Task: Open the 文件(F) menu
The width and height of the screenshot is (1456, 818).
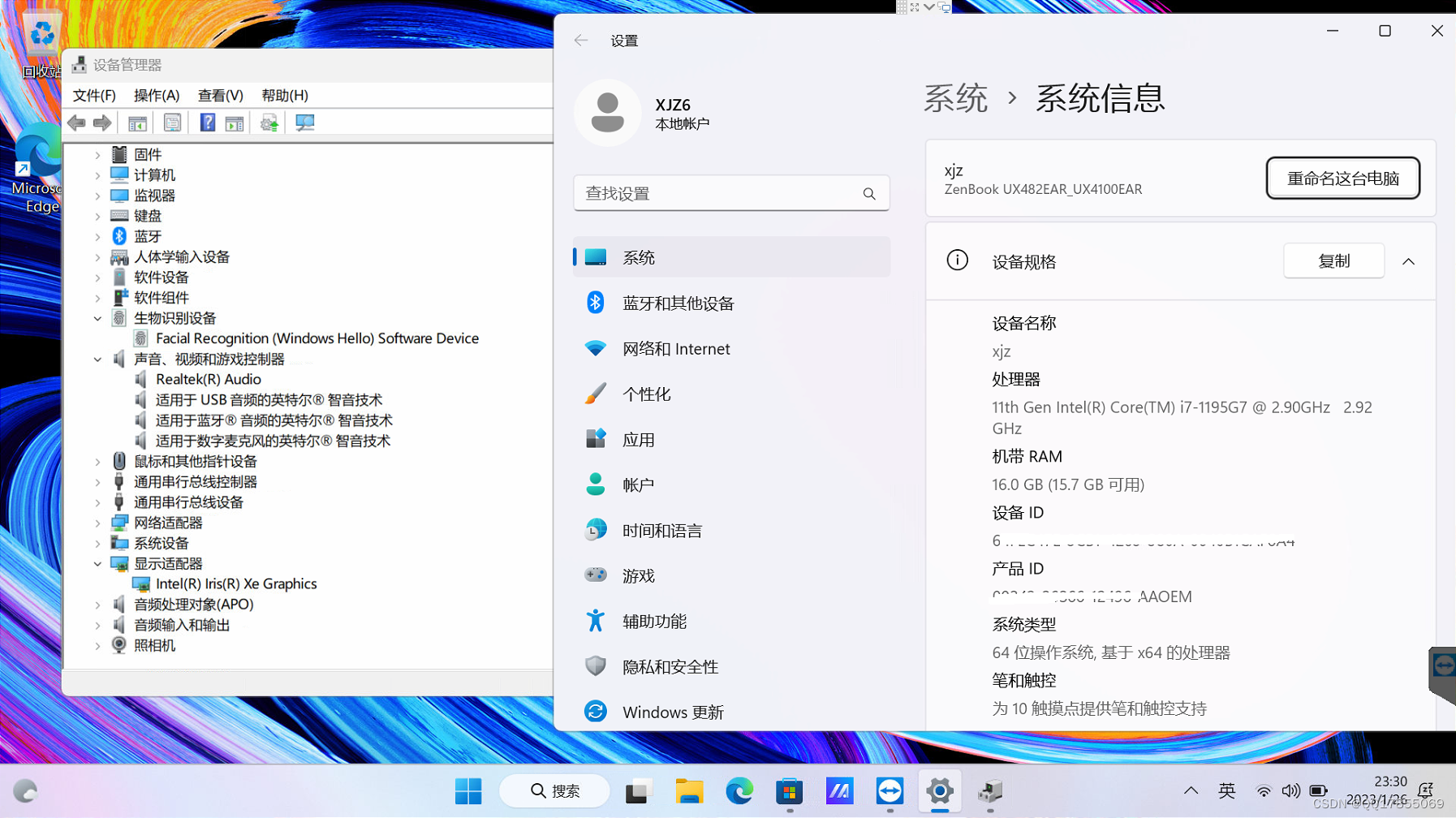Action: coord(94,95)
